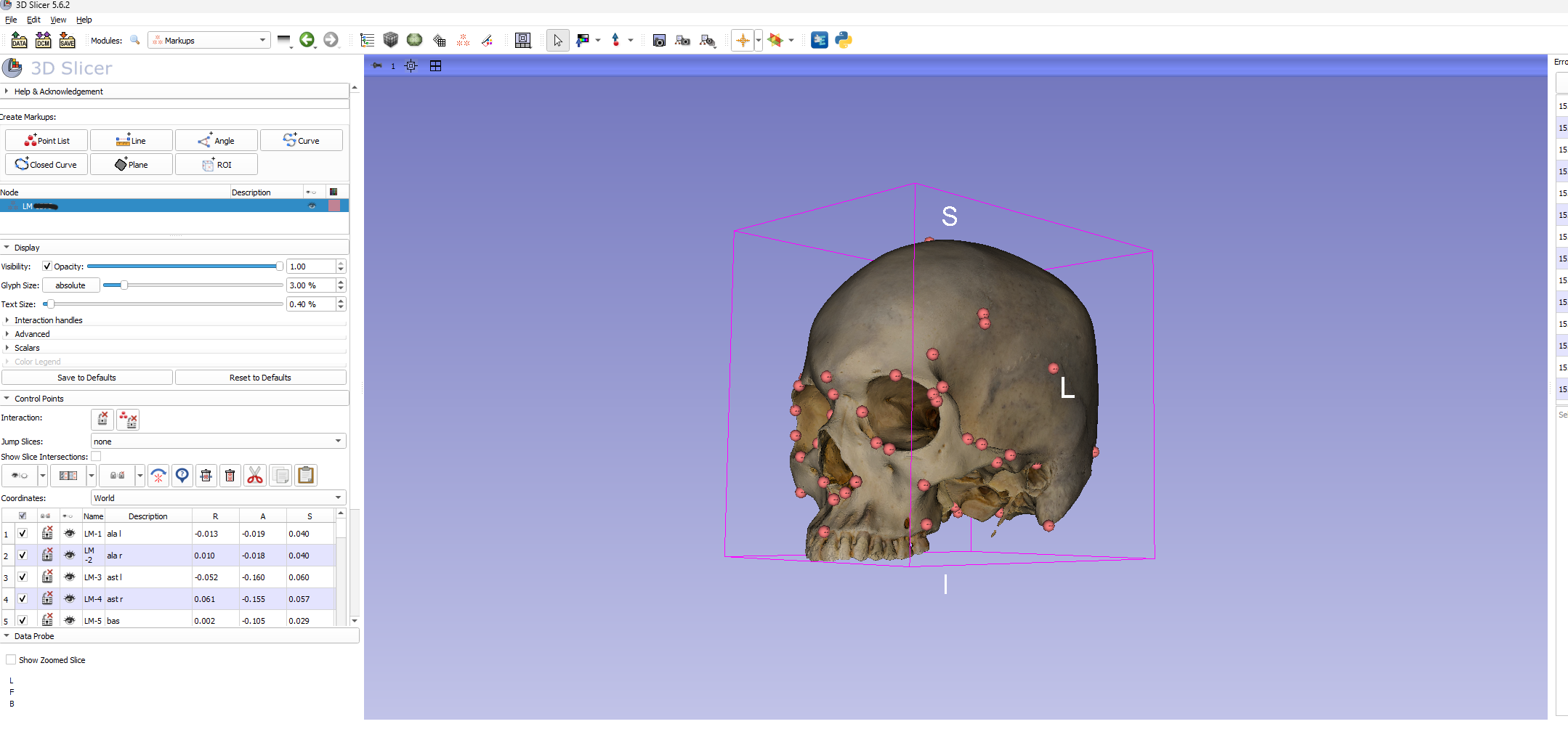Open the Python console icon
Viewport: 1568px width, 732px height.
click(x=843, y=40)
